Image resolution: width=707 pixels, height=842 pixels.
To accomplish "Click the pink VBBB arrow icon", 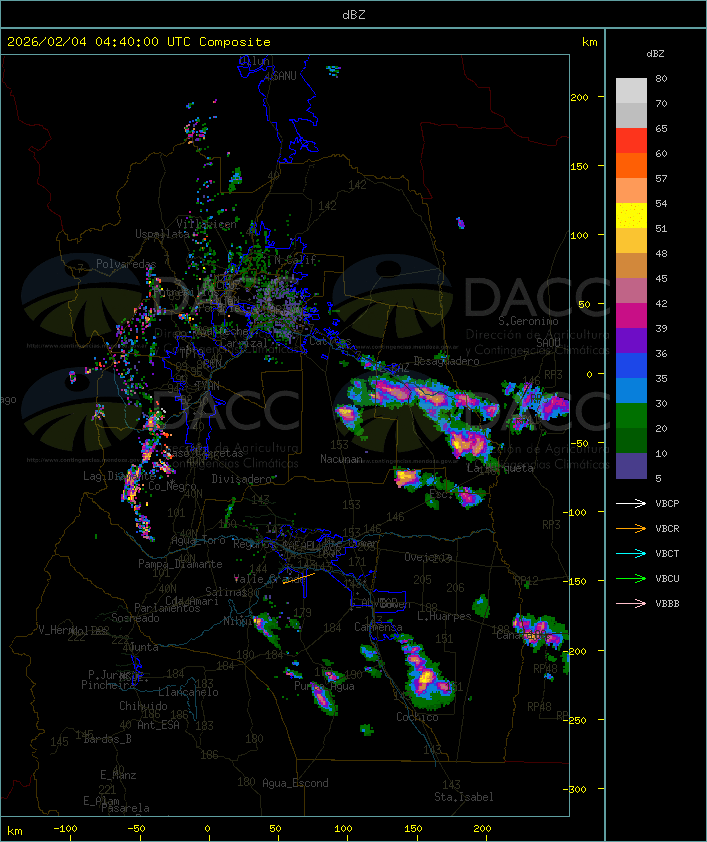I will pos(631,604).
